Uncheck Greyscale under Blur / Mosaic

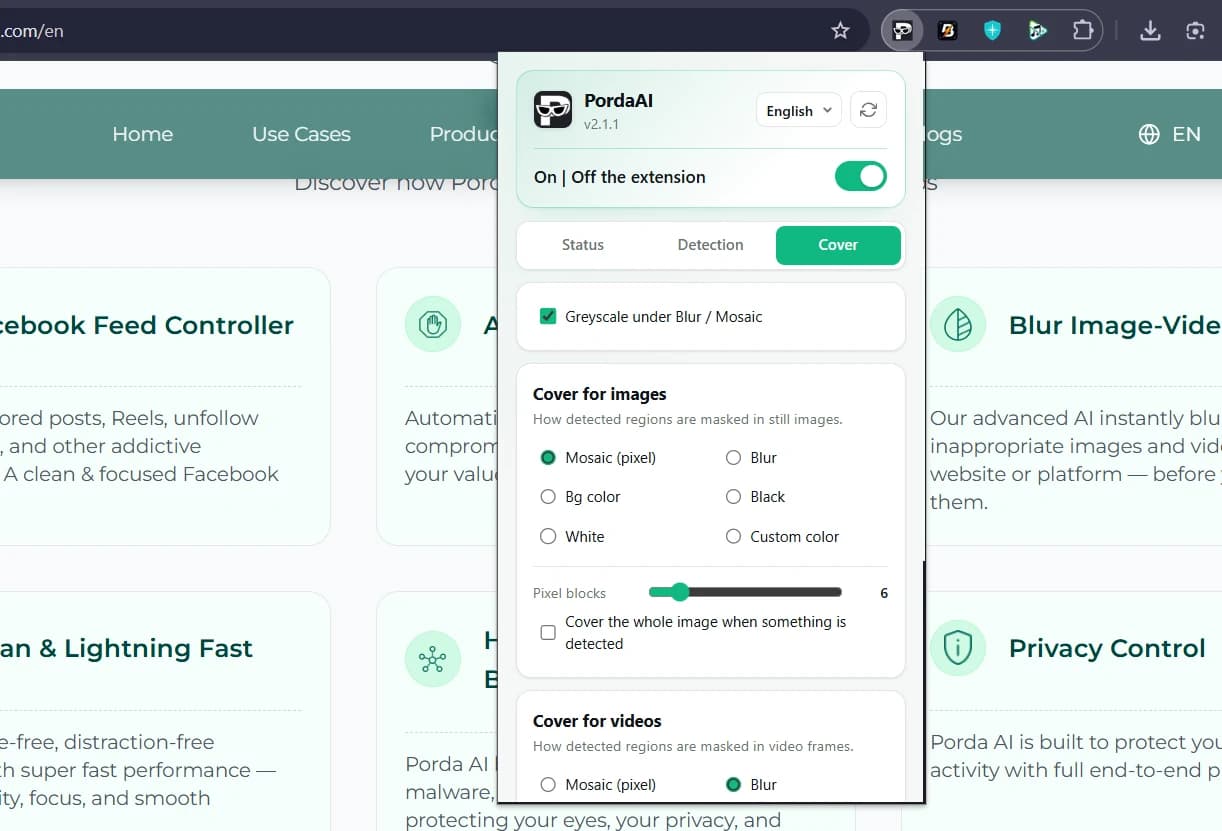pos(548,317)
